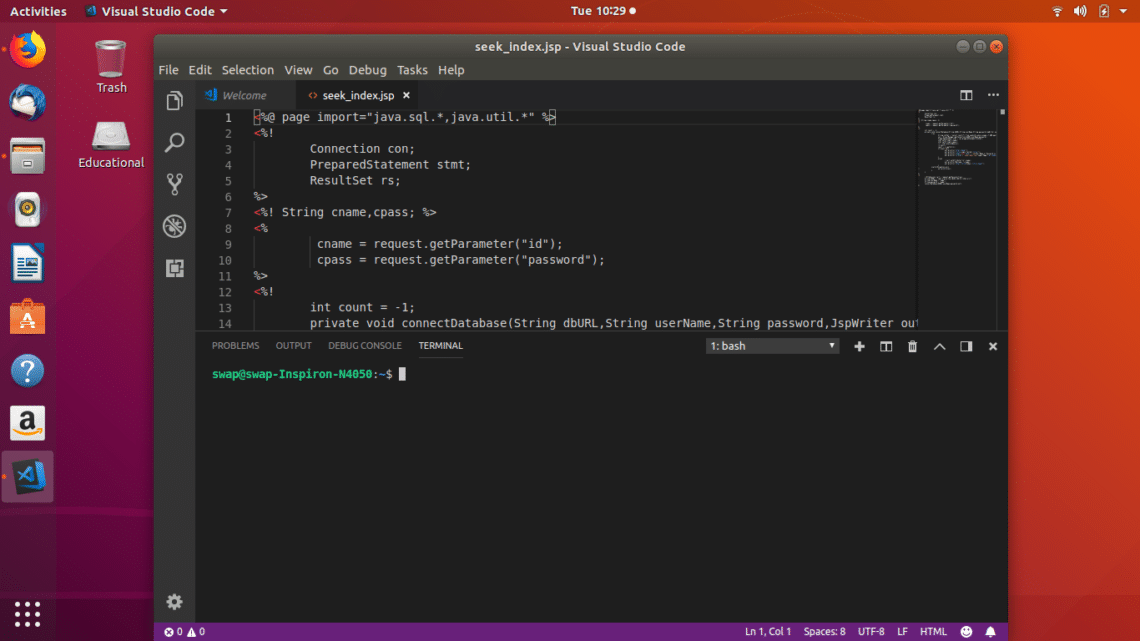Click Spaces: 8 indentation setting
Viewport: 1140px width, 641px height.
[824, 632]
